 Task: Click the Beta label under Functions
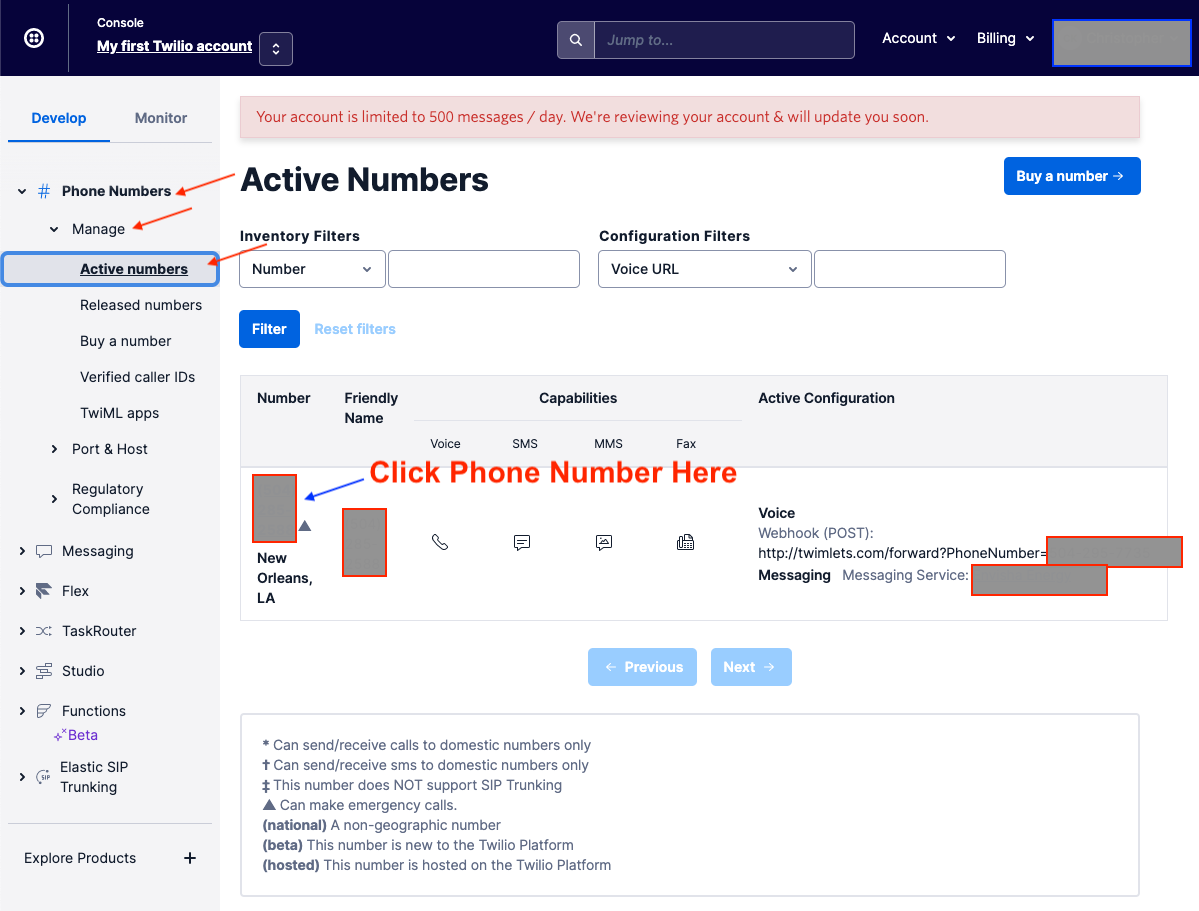(x=83, y=735)
